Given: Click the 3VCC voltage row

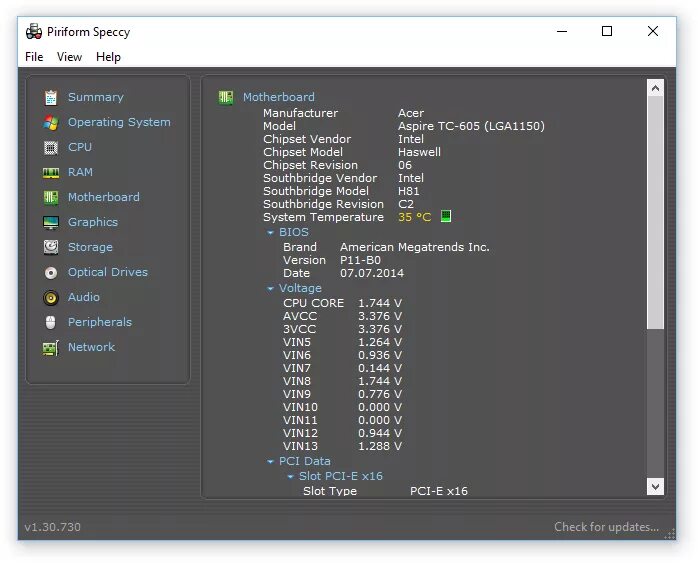Looking at the screenshot, I should (342, 329).
